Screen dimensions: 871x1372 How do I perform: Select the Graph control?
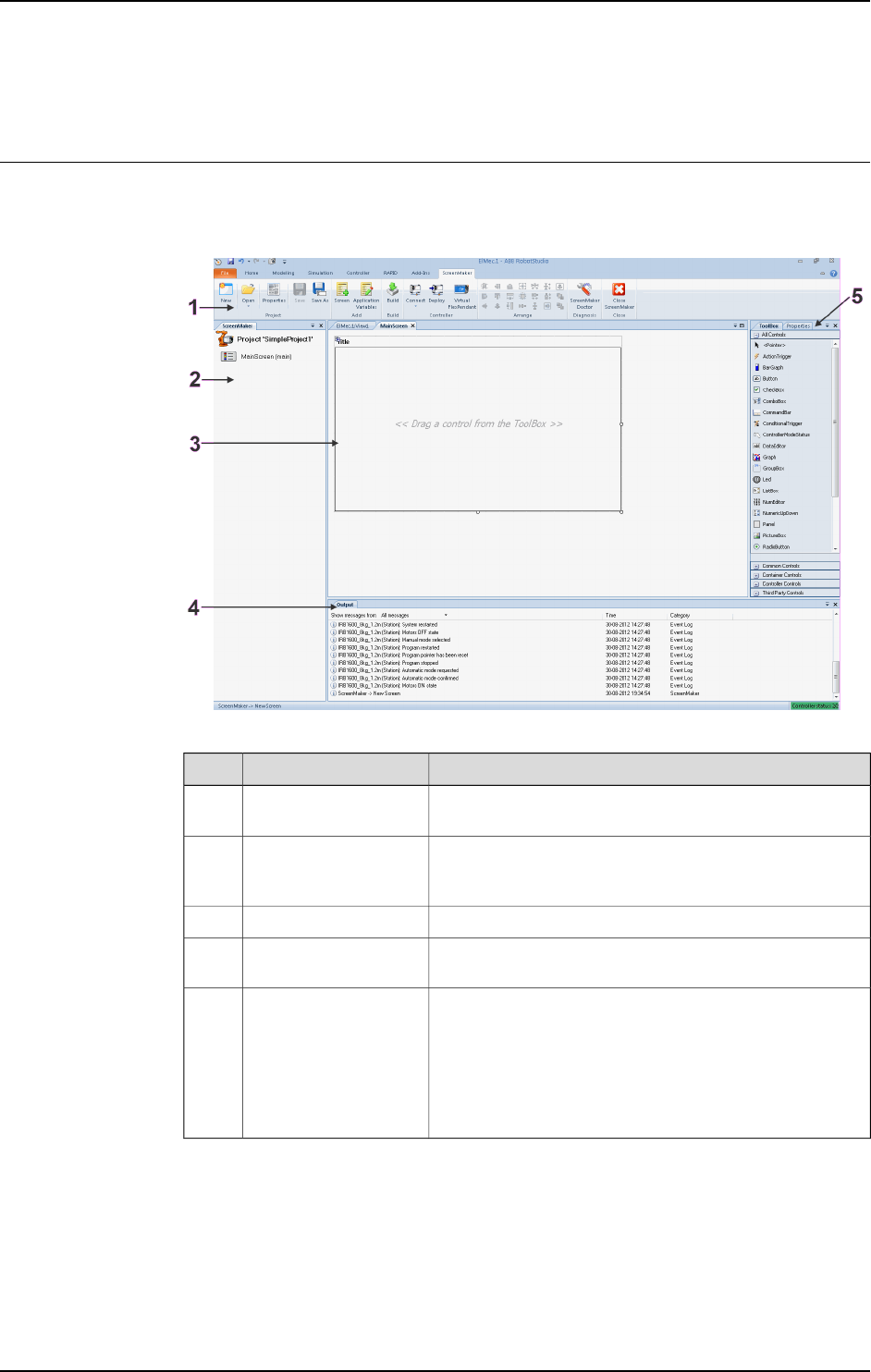(766, 457)
